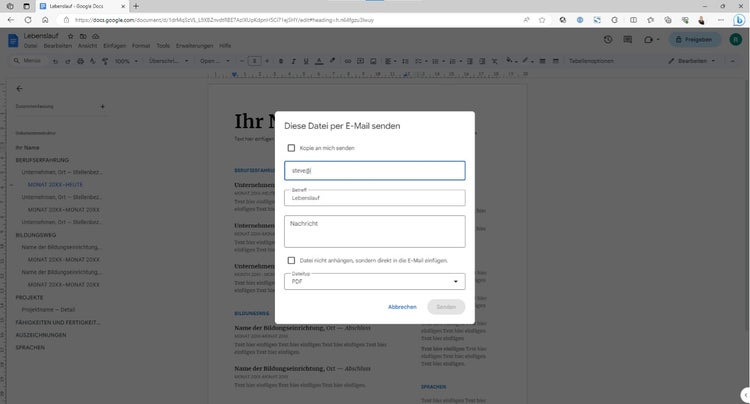750x404 pixels.
Task: Jump to BILDUNGSWEG outline heading
Action: pyautogui.click(x=36, y=235)
